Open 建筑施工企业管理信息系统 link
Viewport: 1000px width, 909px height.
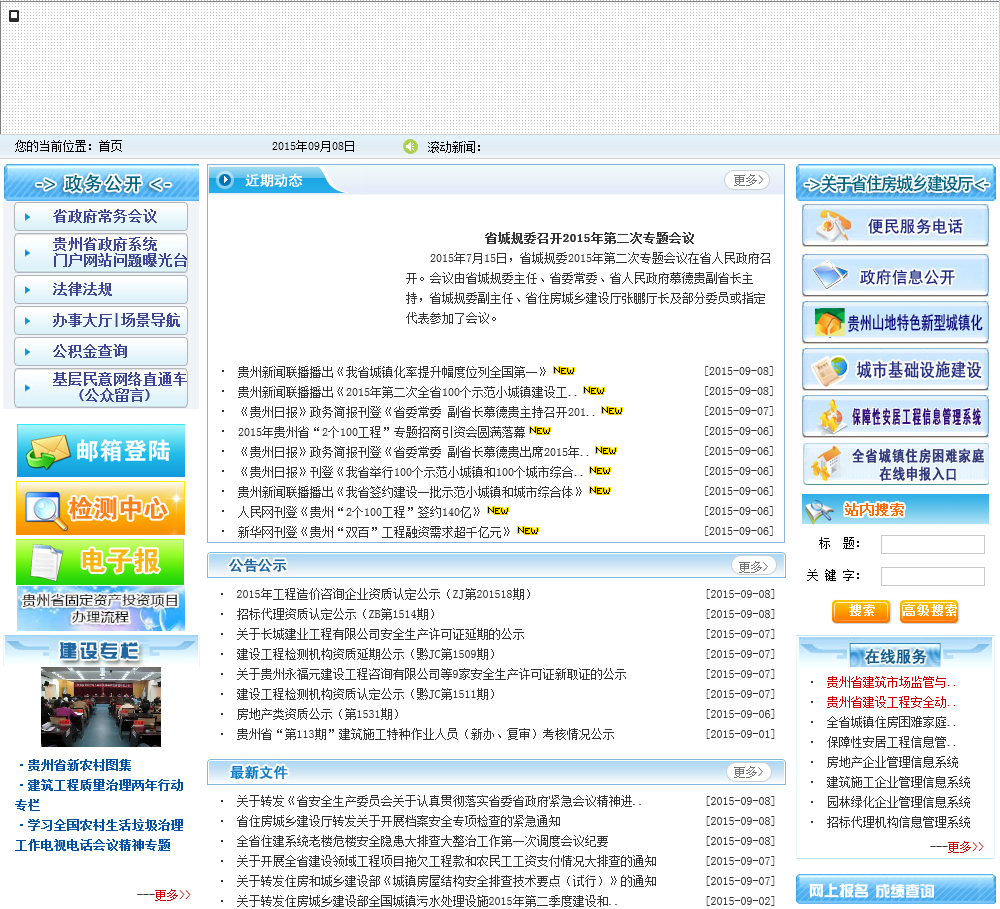click(899, 782)
